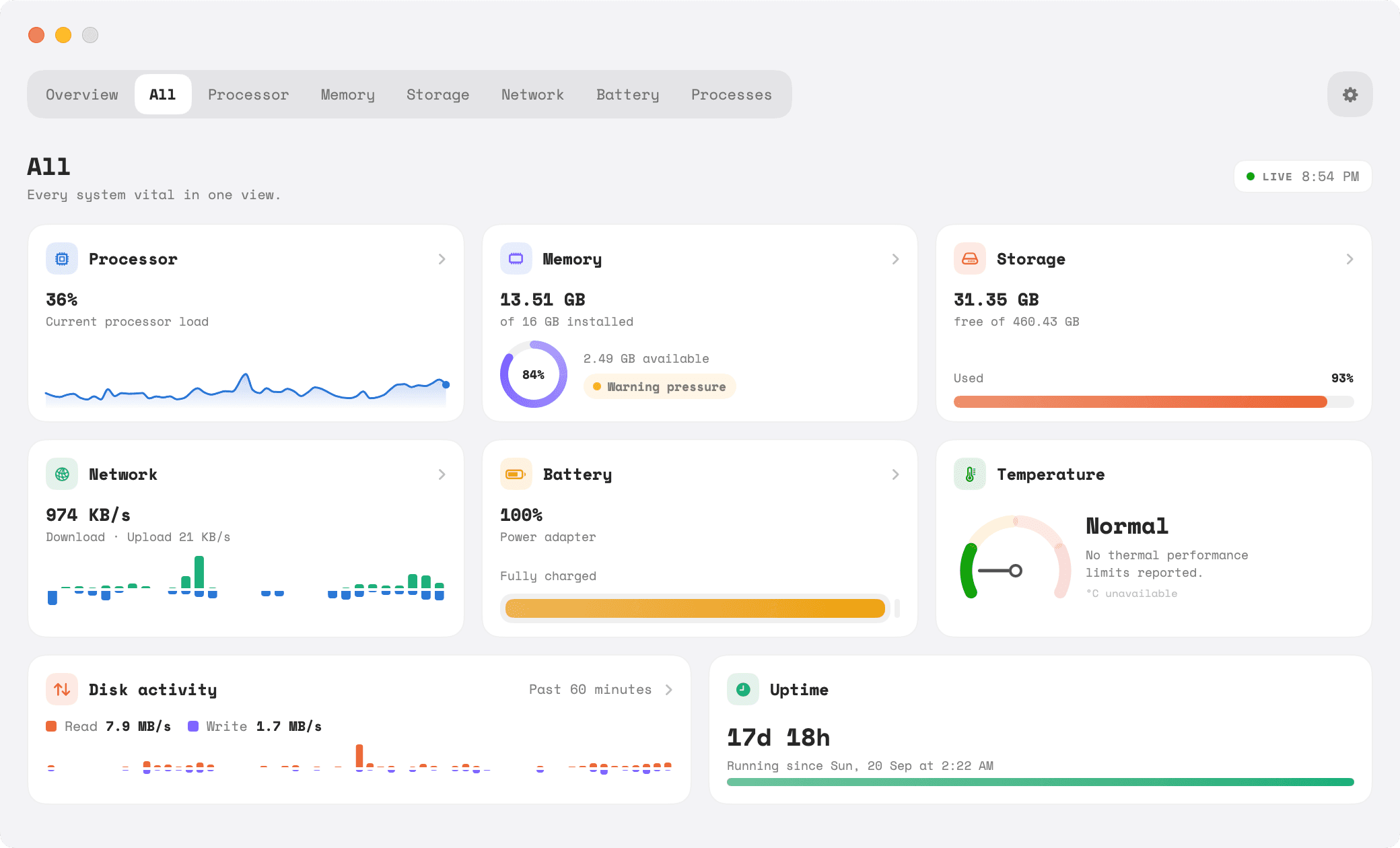This screenshot has width=1400, height=848.
Task: Switch to the Processor tab
Action: (248, 95)
